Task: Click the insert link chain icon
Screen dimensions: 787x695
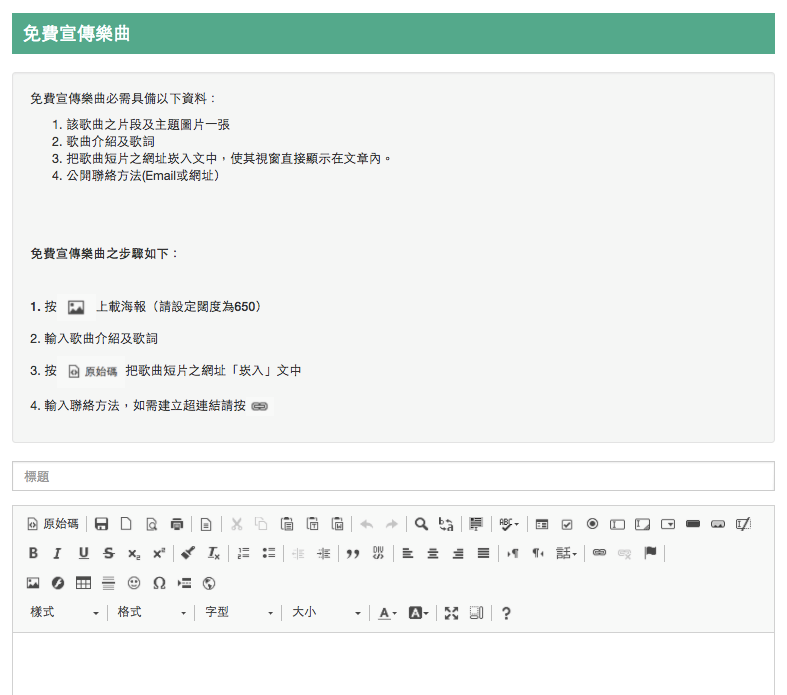Action: point(599,553)
